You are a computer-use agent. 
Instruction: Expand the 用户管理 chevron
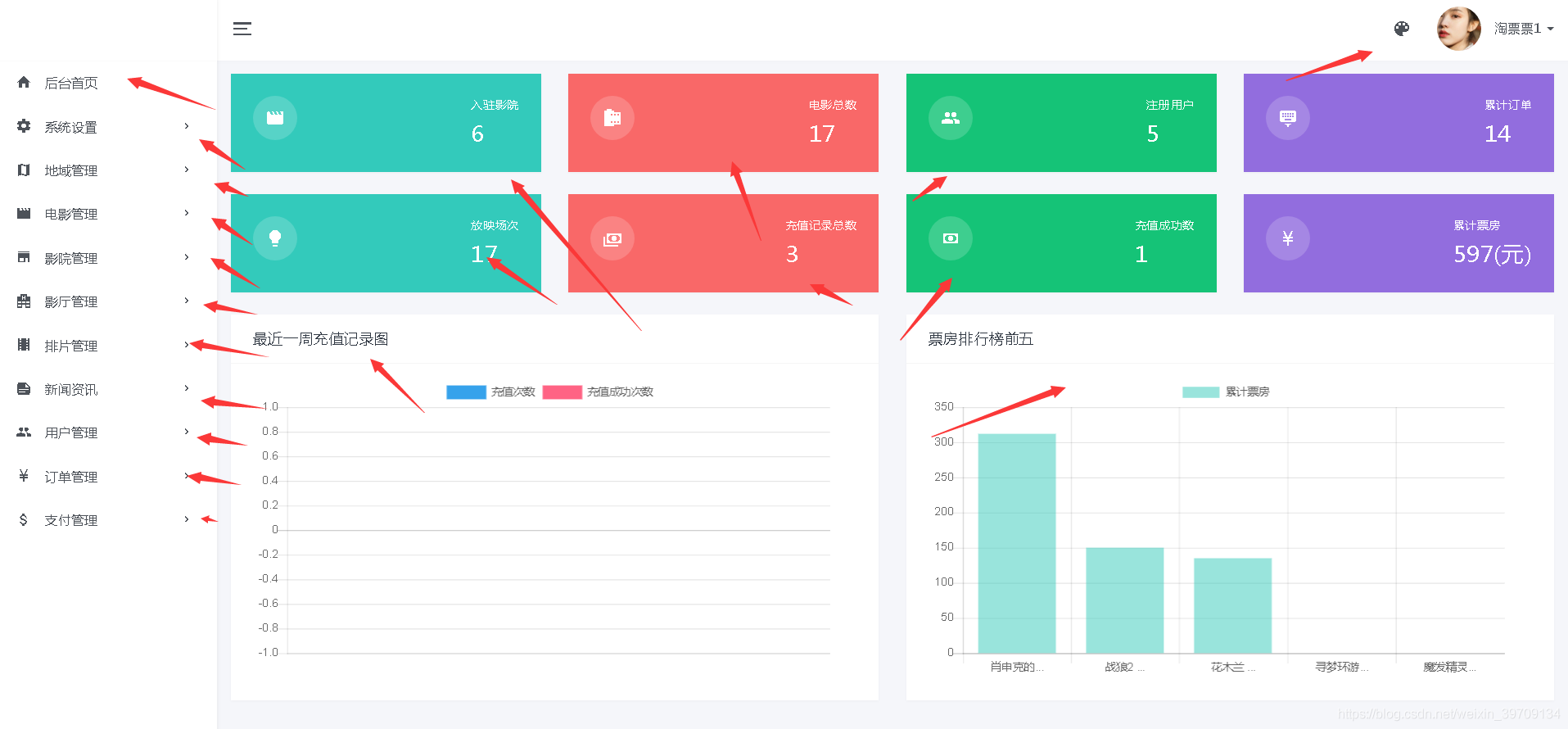pos(187,432)
